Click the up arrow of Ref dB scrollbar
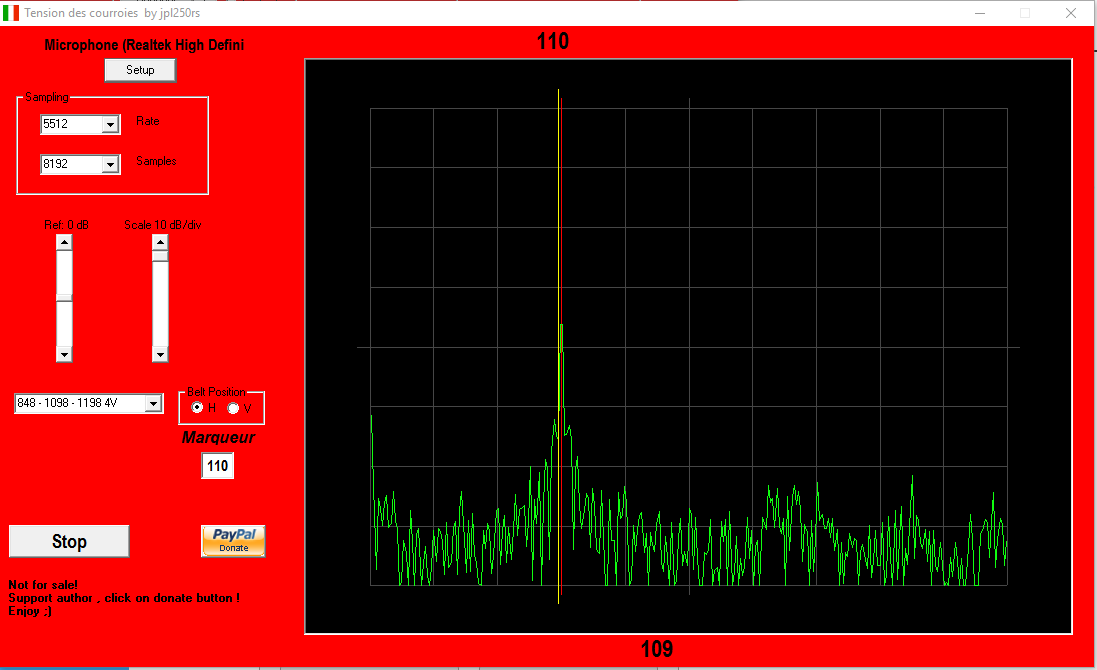This screenshot has width=1097, height=670. [x=64, y=242]
